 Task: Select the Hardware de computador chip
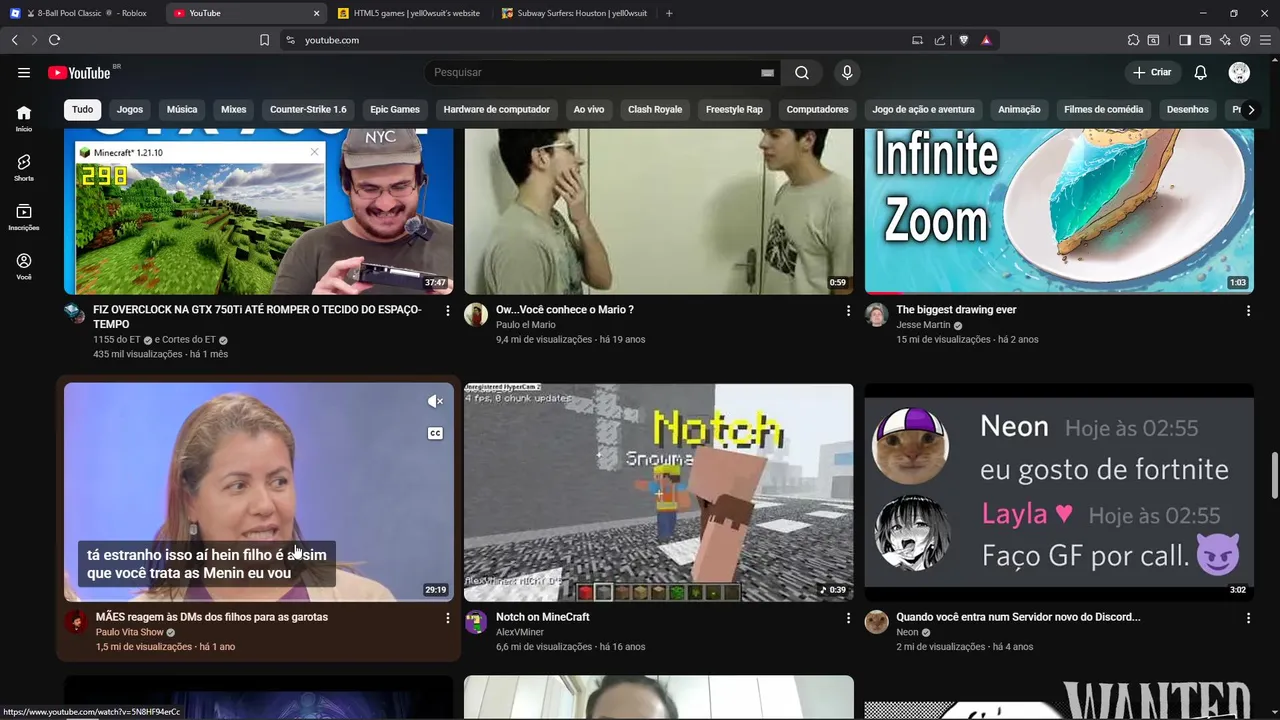497,110
